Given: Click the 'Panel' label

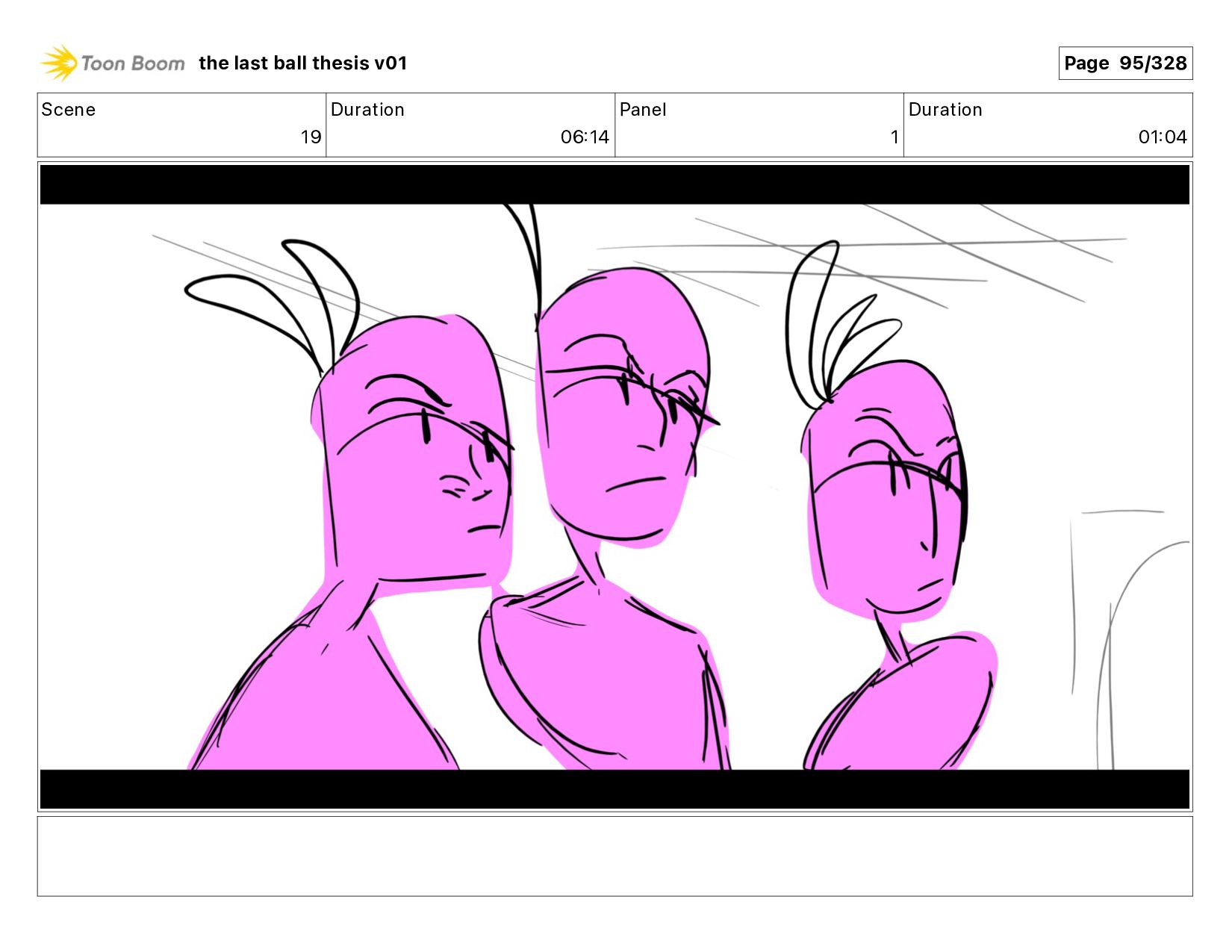Looking at the screenshot, I should click(643, 110).
